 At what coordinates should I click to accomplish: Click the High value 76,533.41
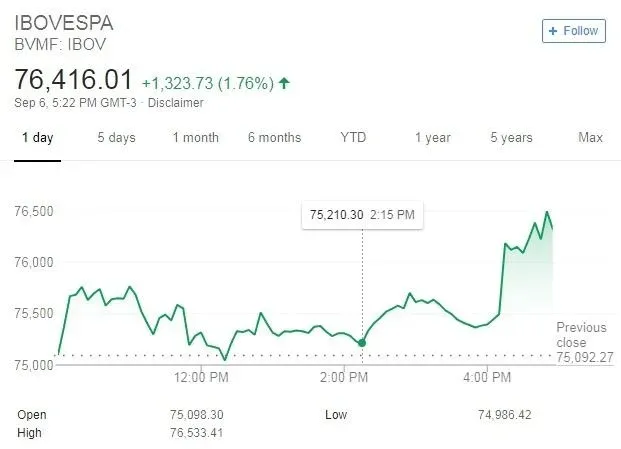(x=195, y=432)
